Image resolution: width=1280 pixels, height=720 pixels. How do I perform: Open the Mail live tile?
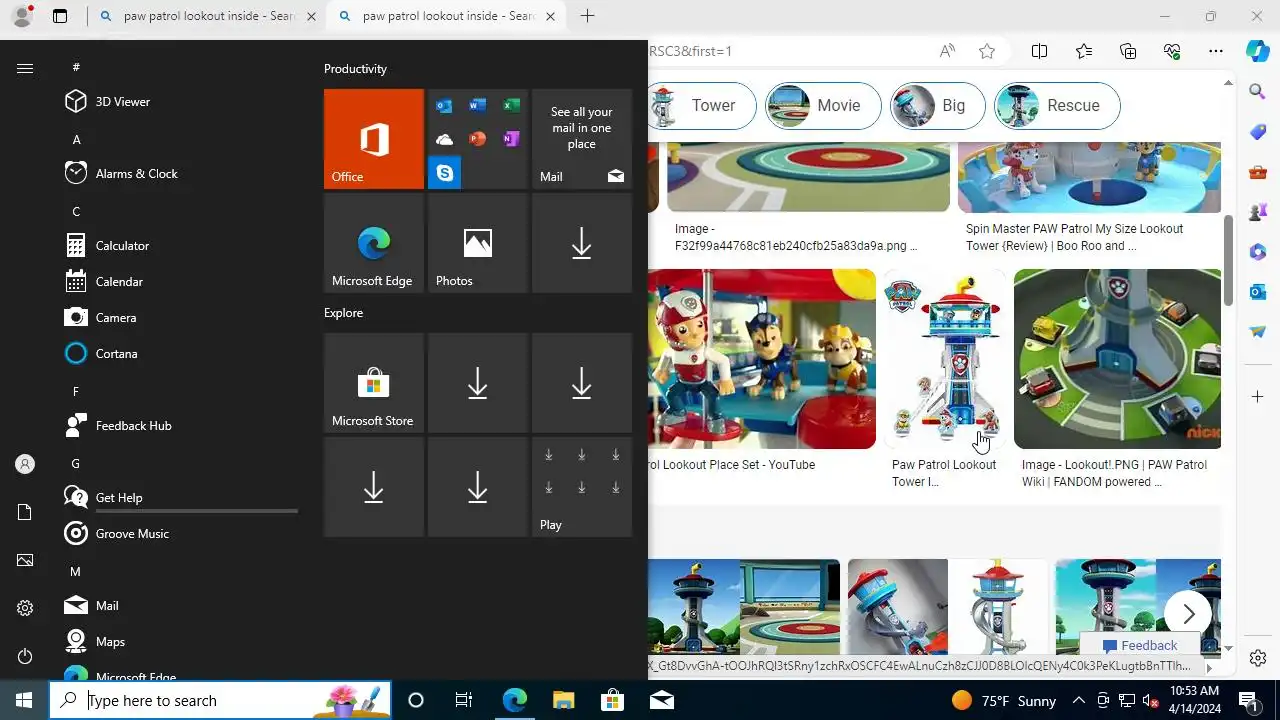click(582, 139)
